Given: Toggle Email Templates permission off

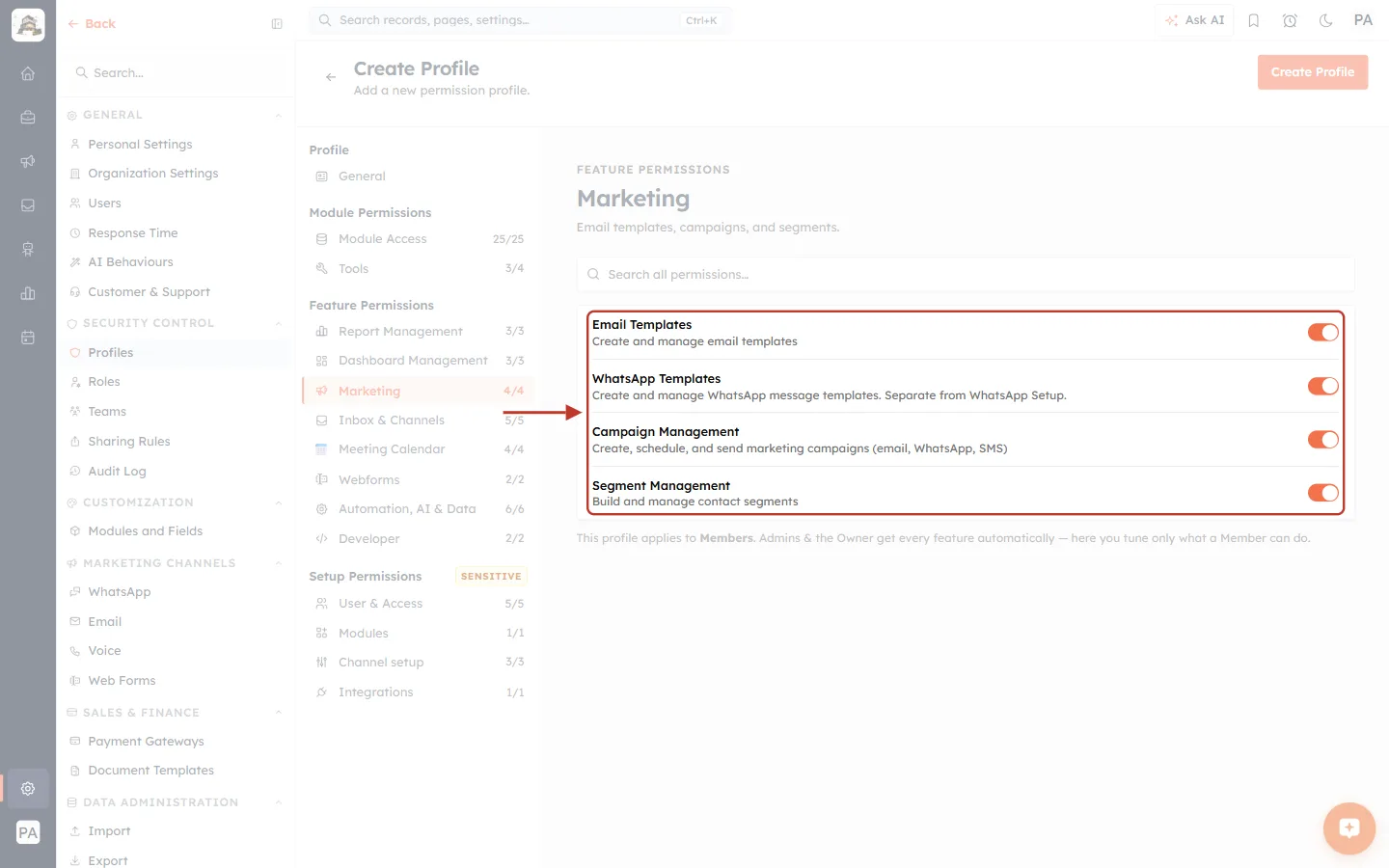Looking at the screenshot, I should tap(1322, 333).
